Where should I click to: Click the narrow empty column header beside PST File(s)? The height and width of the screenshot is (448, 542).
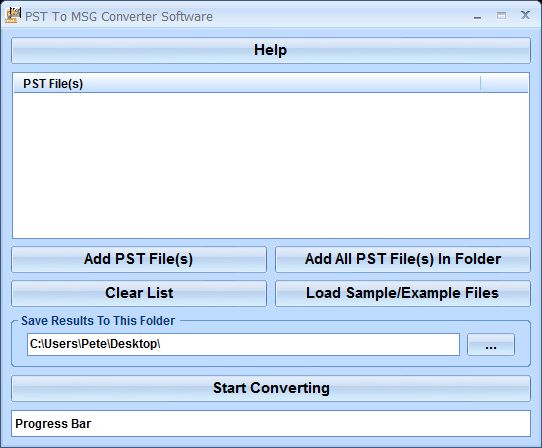click(x=504, y=83)
